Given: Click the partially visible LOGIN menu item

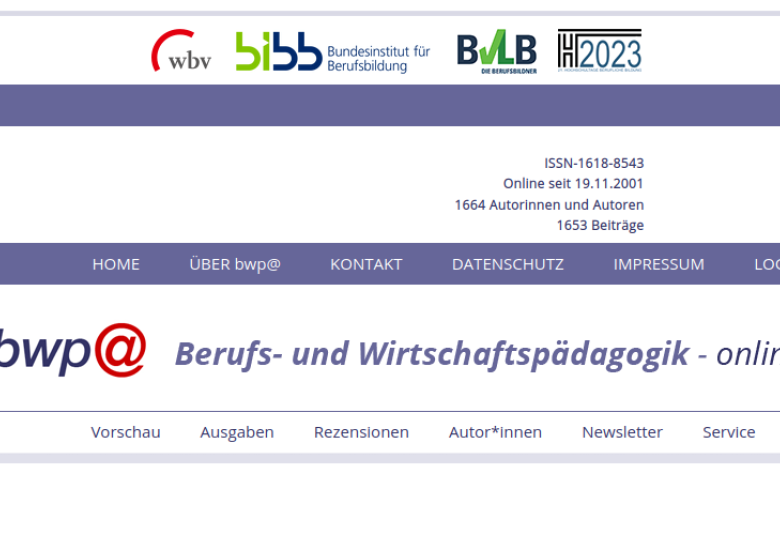Looking at the screenshot, I should point(767,264).
